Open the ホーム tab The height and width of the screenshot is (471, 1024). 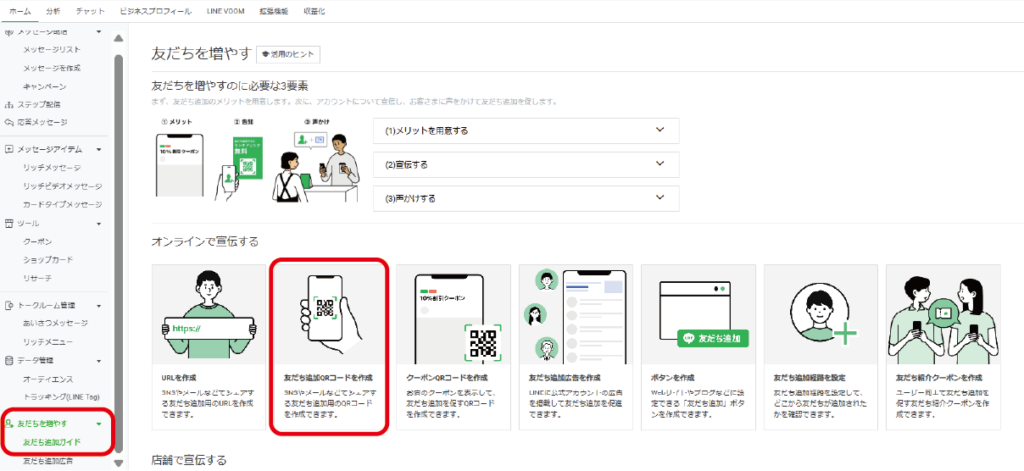(x=20, y=11)
